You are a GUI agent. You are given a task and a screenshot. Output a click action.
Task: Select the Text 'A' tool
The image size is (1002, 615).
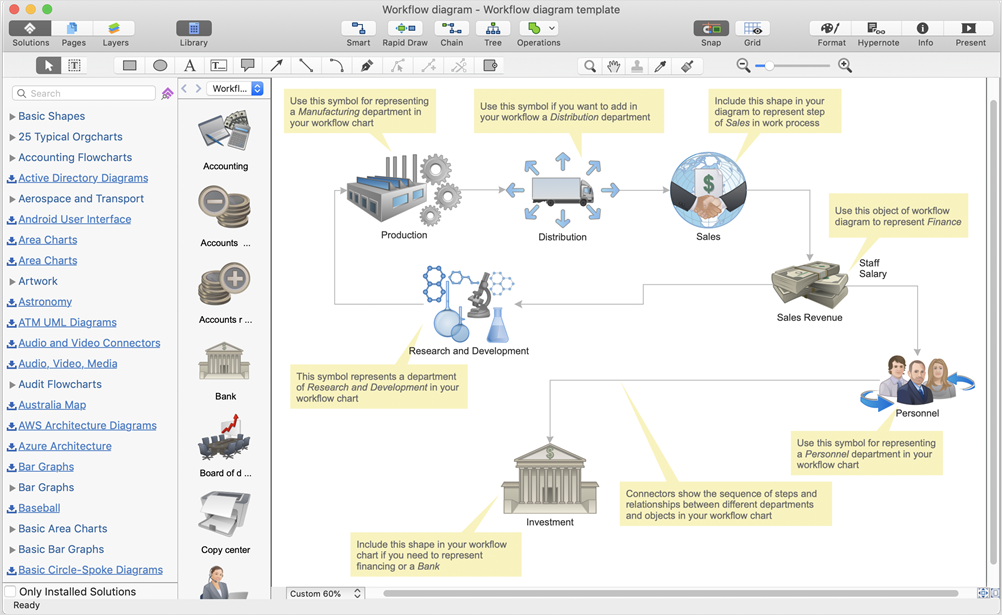(x=189, y=65)
